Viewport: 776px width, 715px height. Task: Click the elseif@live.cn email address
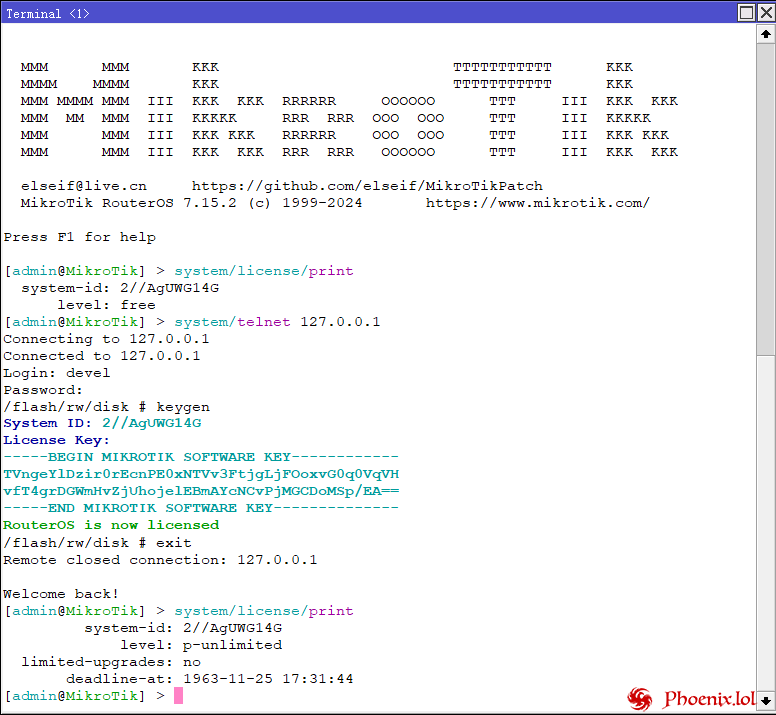(x=83, y=186)
